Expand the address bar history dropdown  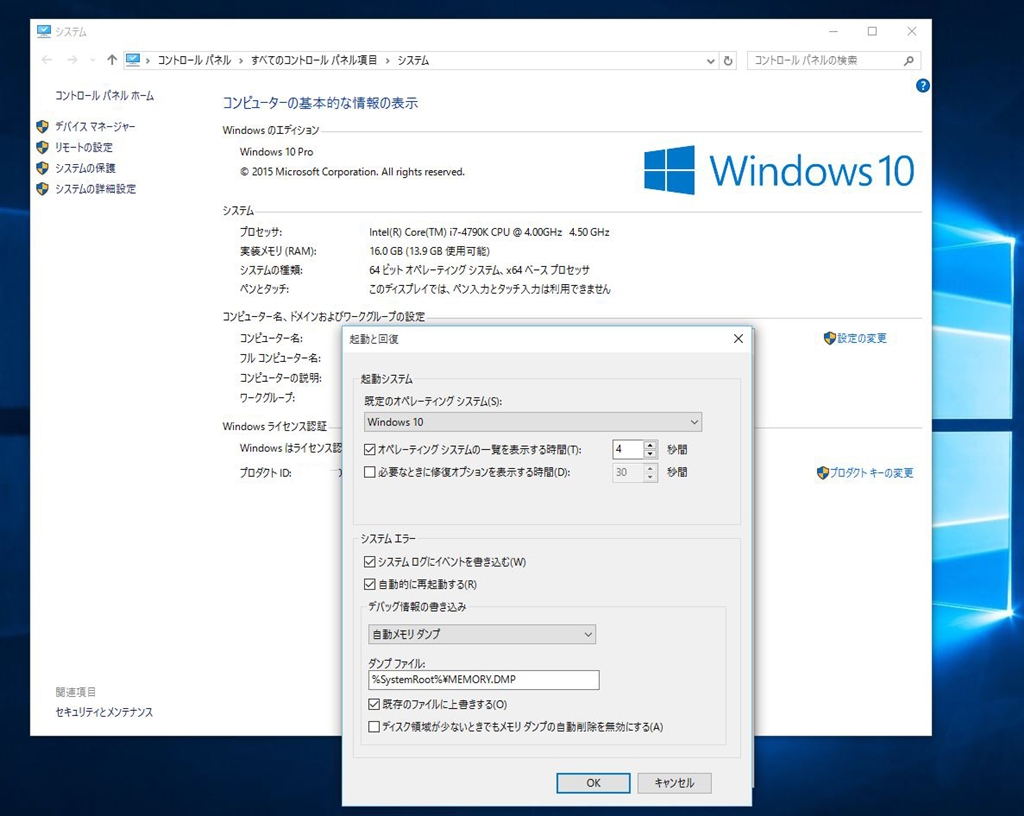coord(711,61)
